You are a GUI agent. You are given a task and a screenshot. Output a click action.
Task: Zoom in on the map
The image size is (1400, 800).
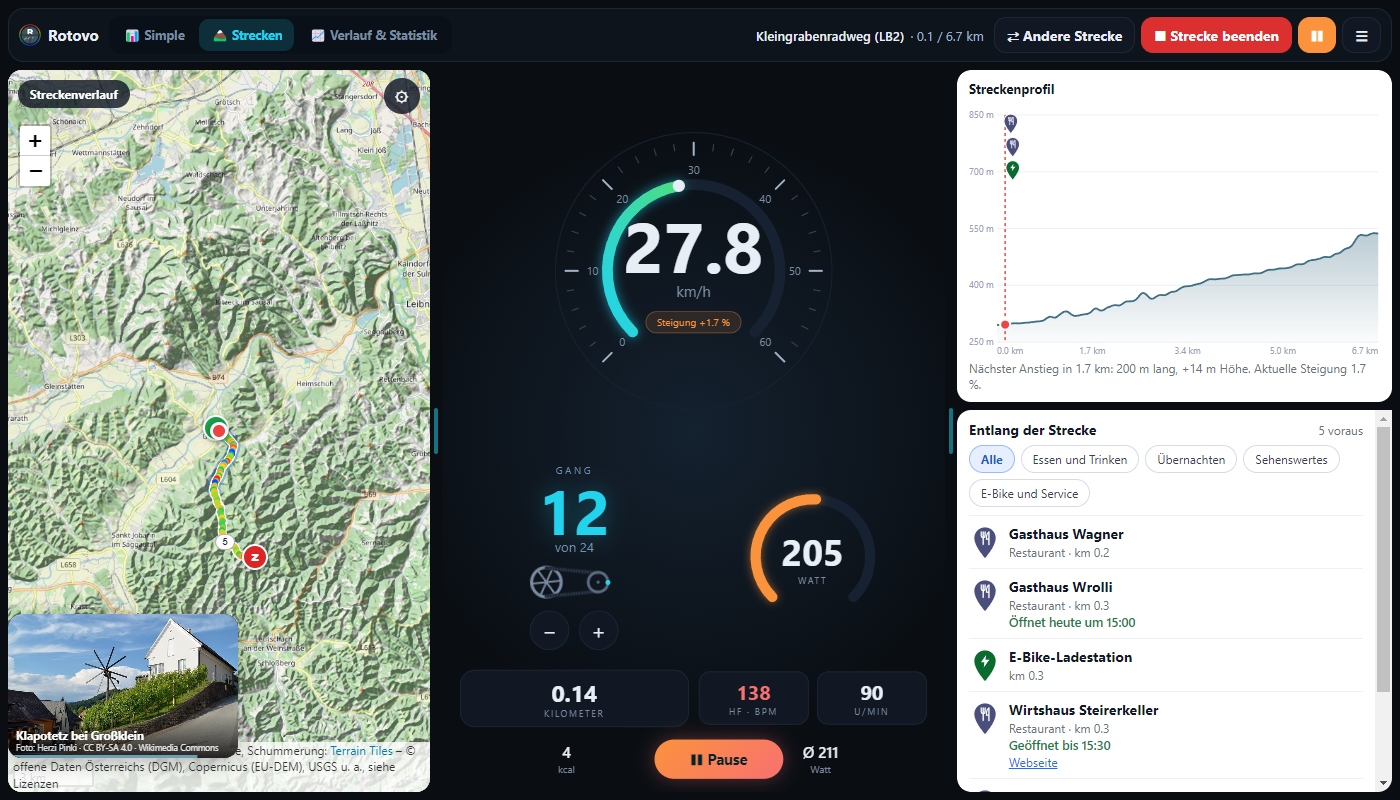pos(35,141)
